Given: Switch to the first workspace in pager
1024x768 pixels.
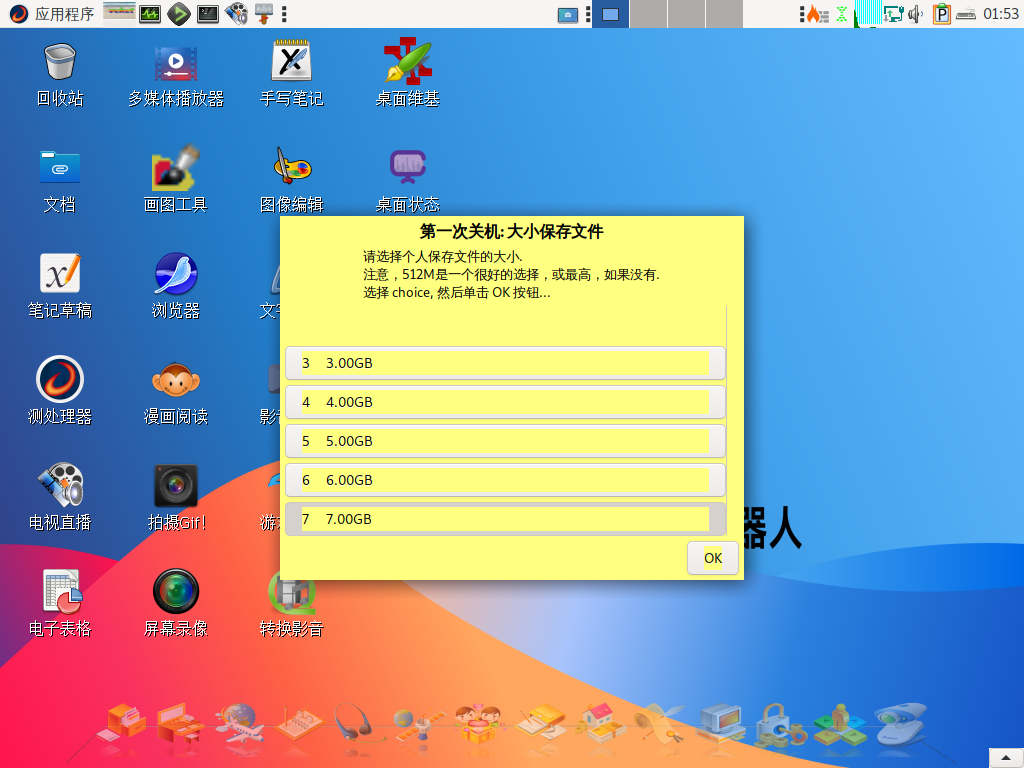Looking at the screenshot, I should click(610, 14).
